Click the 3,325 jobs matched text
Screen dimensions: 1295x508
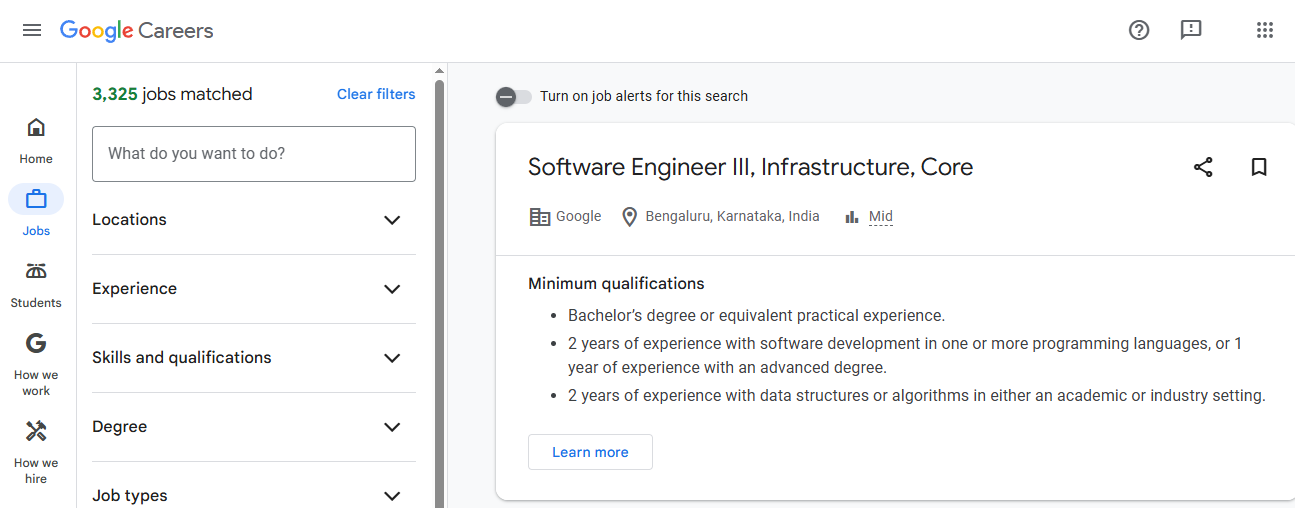pos(172,94)
